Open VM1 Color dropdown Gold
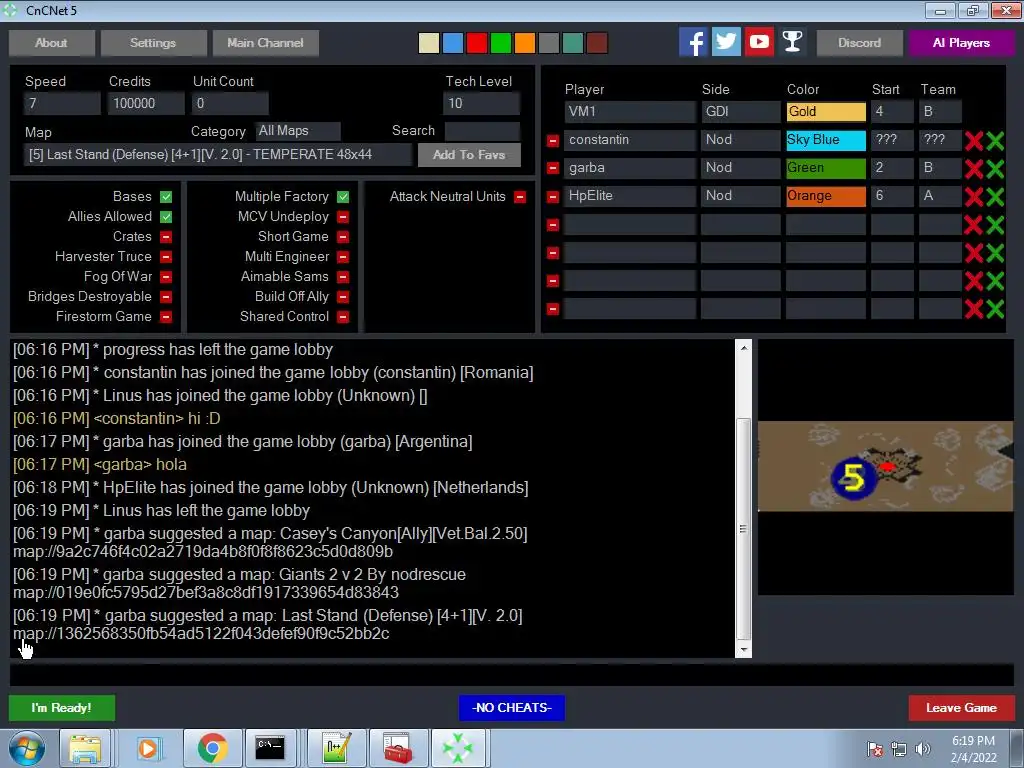Screen dimensions: 1024x768 pos(826,112)
